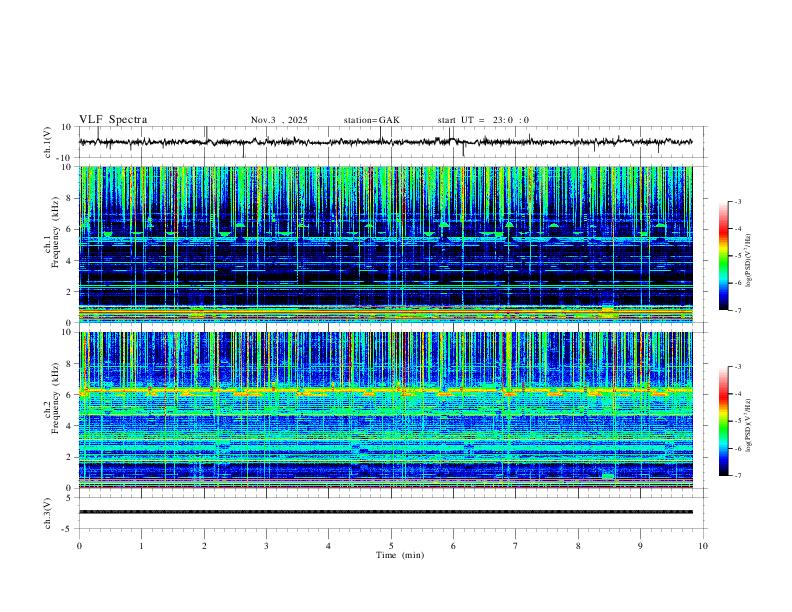Click the 'ch.1(V)' waveform axis label
Screen dimensions: 792x612
tap(48, 142)
